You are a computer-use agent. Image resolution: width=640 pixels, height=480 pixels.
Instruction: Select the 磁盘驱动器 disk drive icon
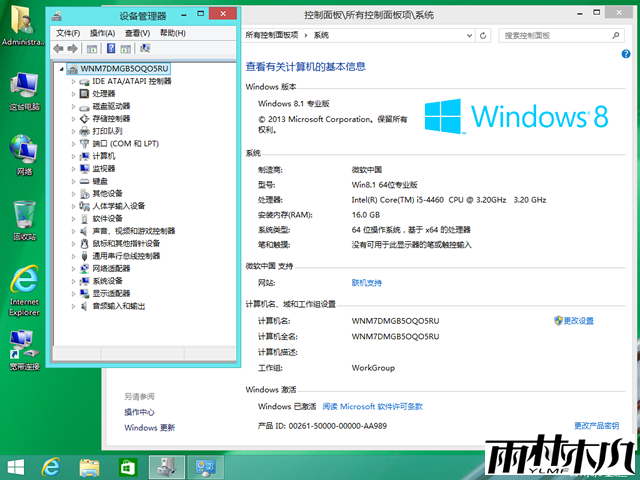(x=84, y=107)
